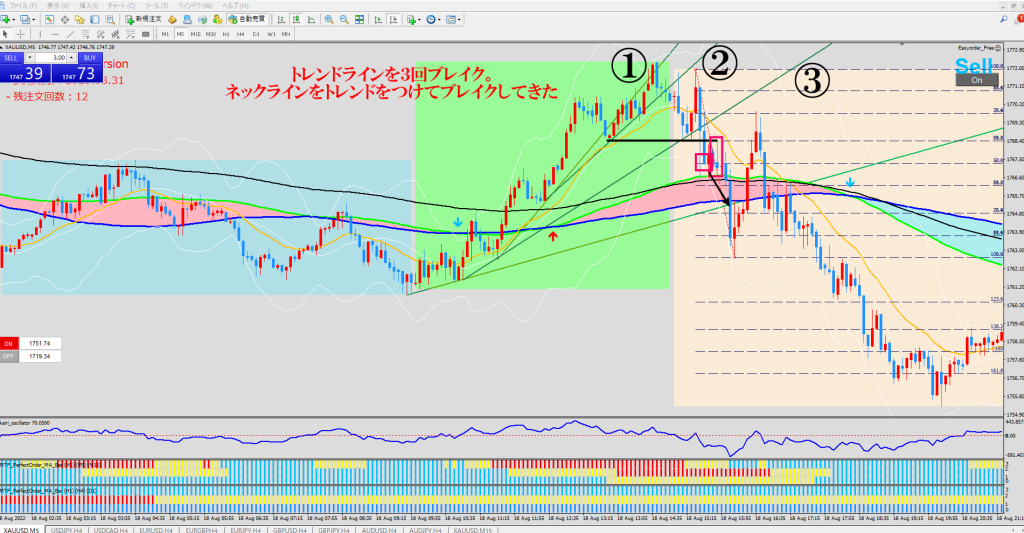Switch to GBPJPY,H4 chart tab
Image resolution: width=1024 pixels, height=533 pixels.
coord(333,530)
